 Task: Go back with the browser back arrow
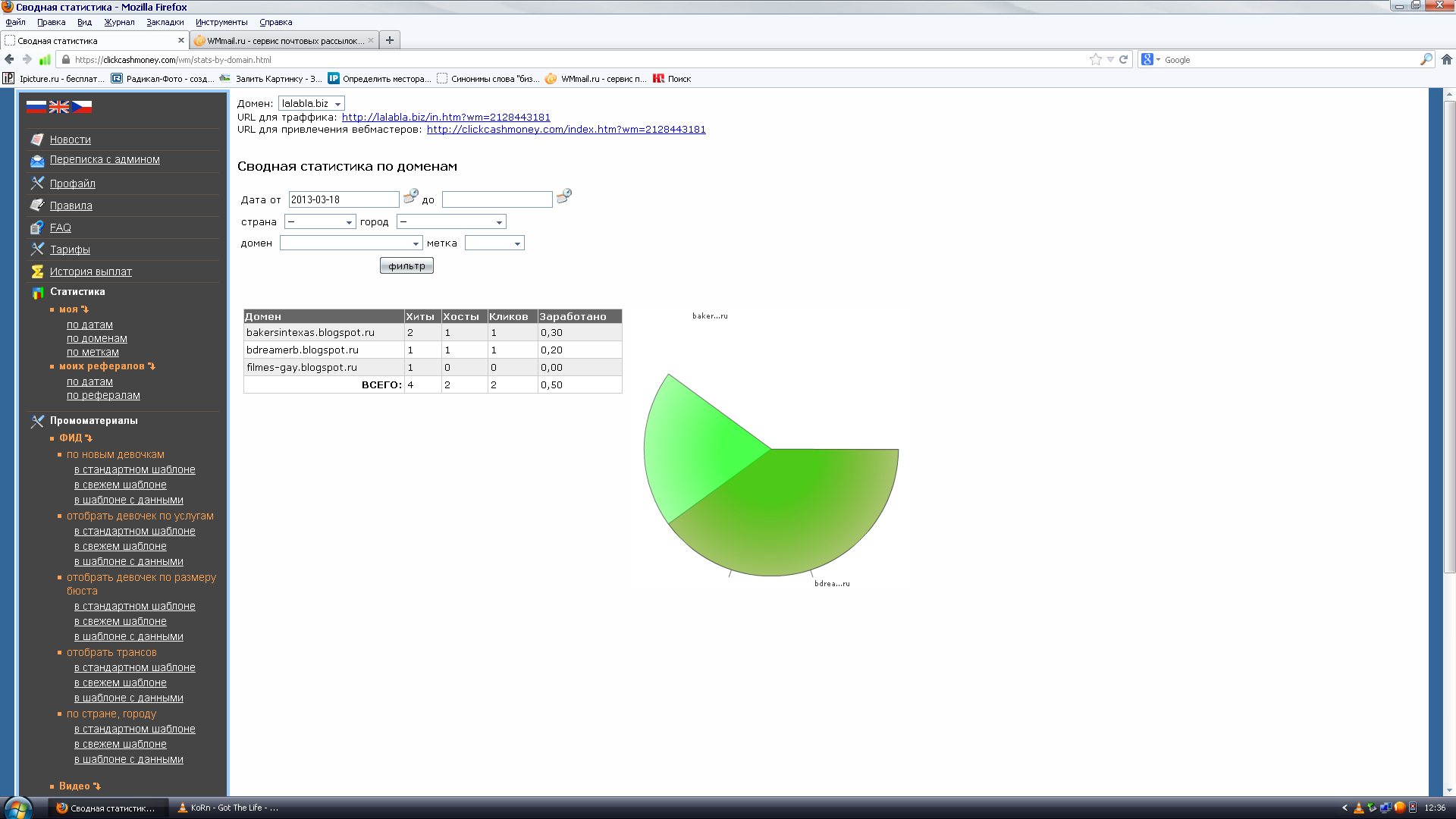point(9,59)
